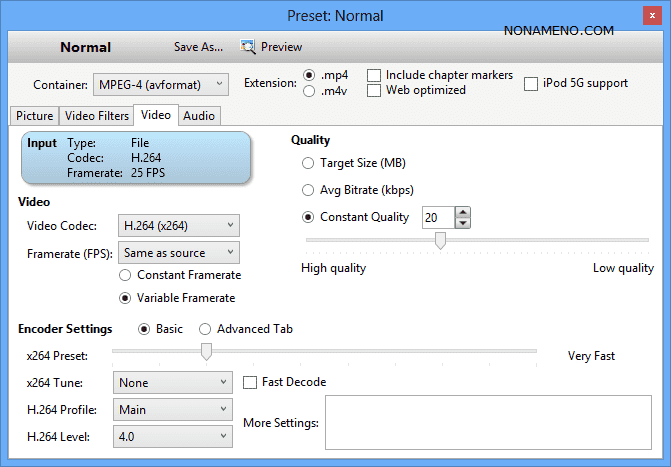This screenshot has width=671, height=467.
Task: Expand the Video Codec dropdown
Action: (x=179, y=226)
